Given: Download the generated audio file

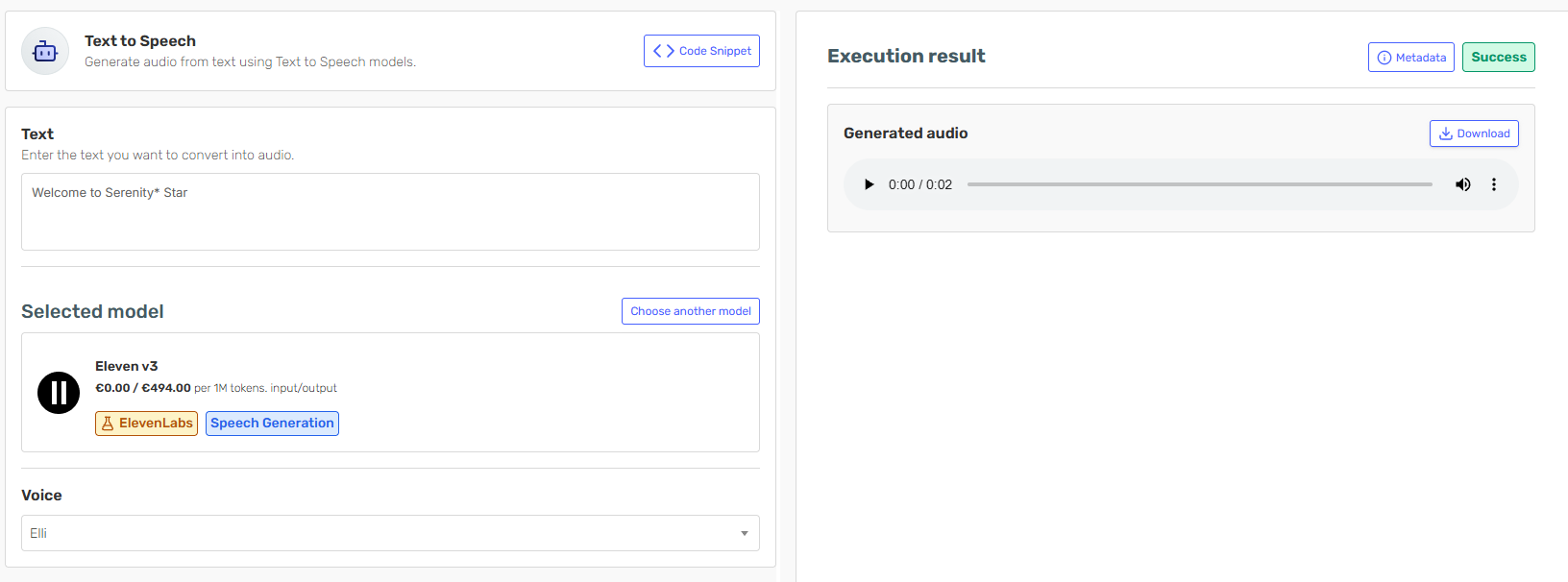Looking at the screenshot, I should point(1474,133).
